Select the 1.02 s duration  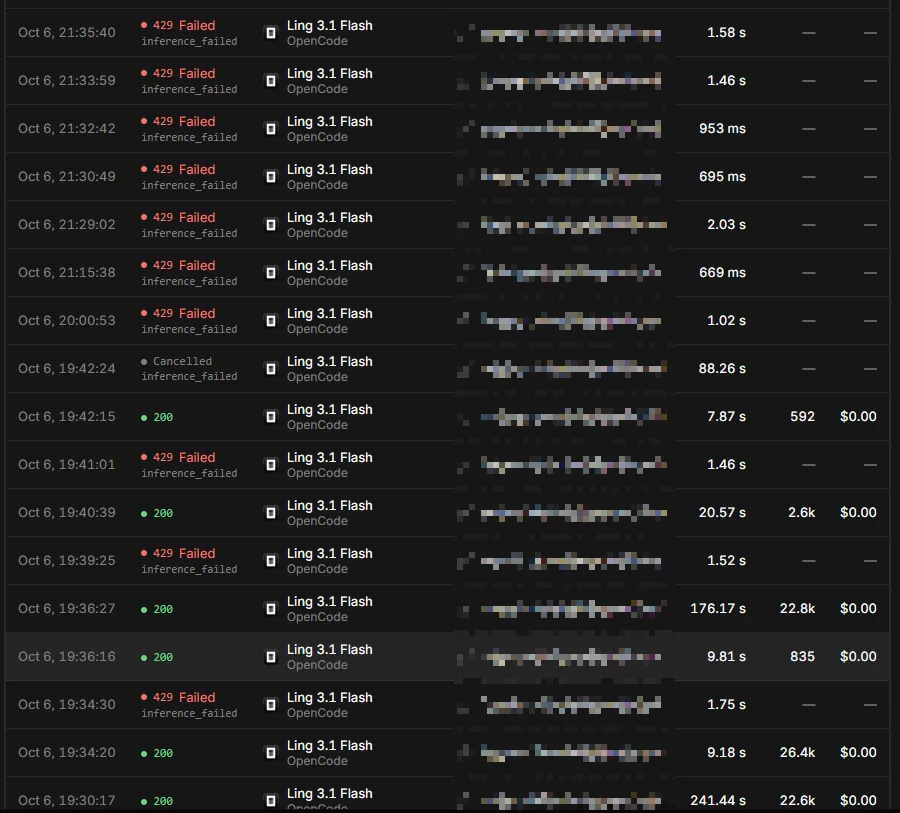pos(726,320)
